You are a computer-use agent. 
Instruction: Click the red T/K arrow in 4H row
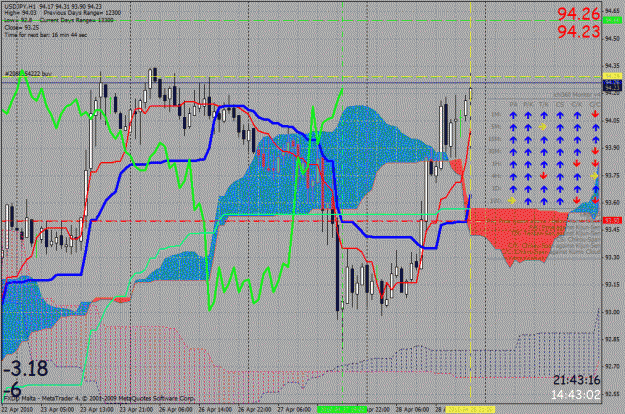543,176
